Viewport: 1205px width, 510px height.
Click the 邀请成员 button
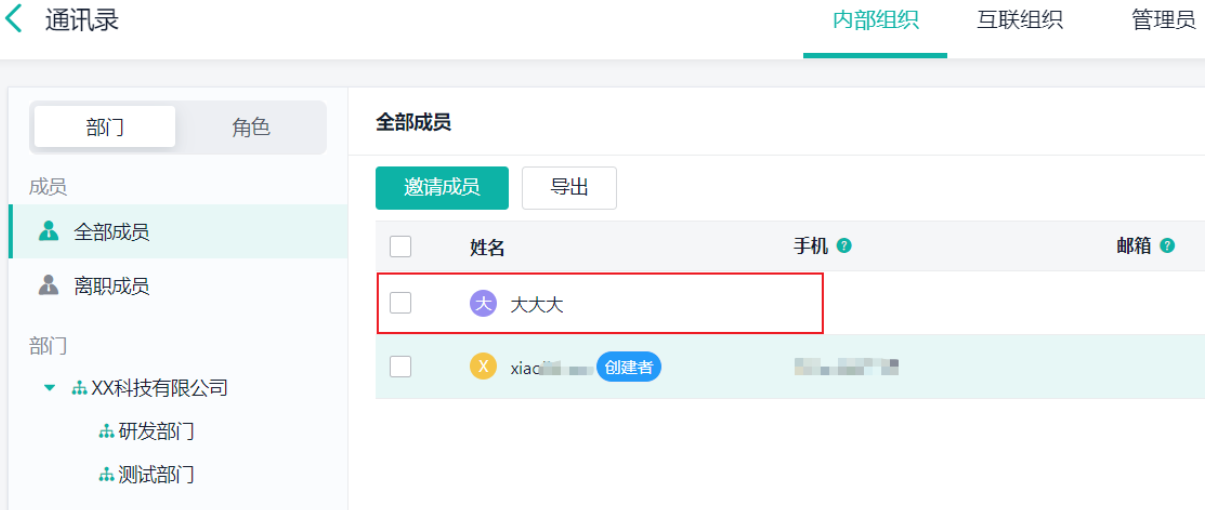(442, 188)
